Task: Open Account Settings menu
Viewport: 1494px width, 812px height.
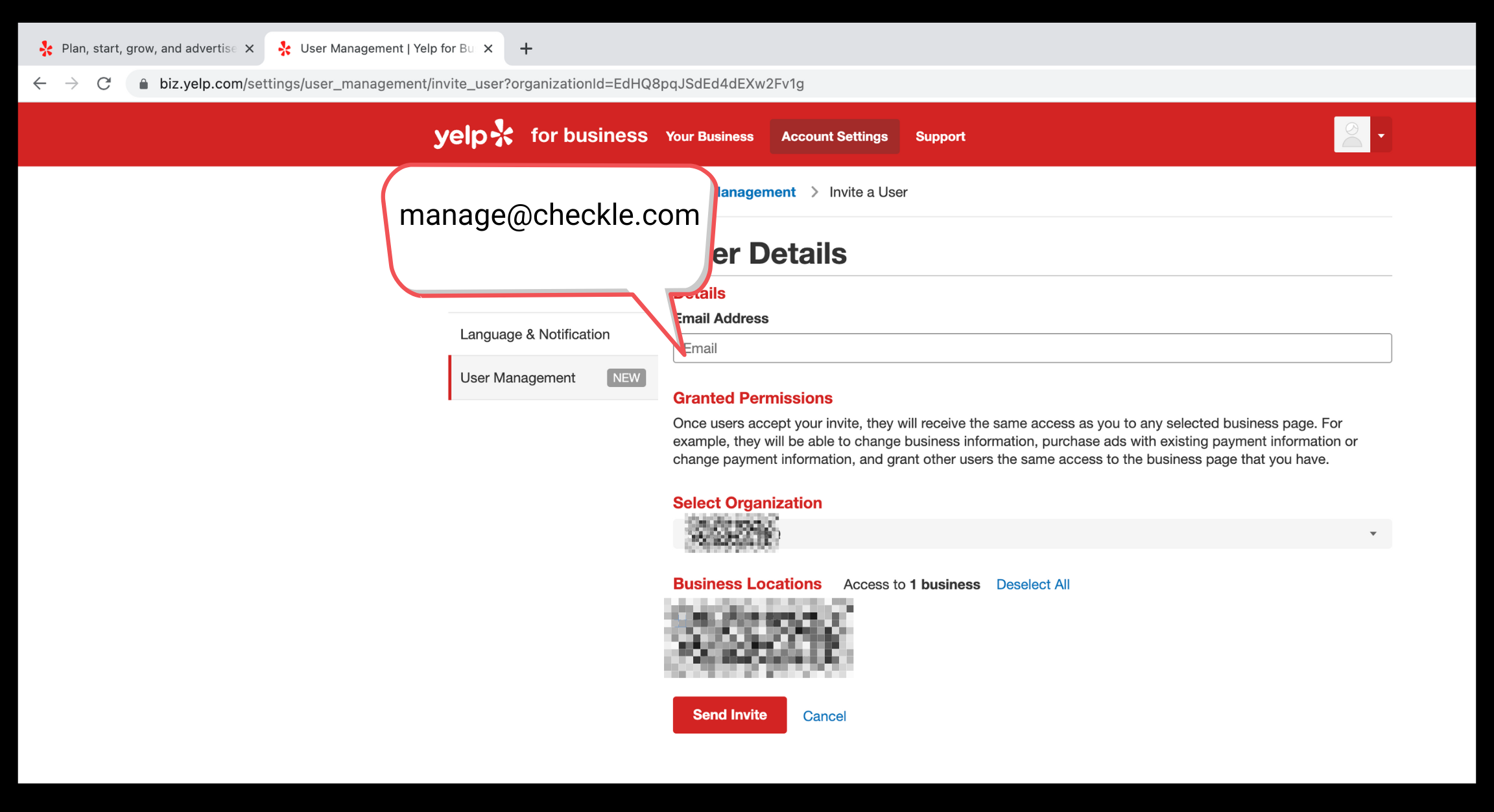Action: pyautogui.click(x=835, y=137)
